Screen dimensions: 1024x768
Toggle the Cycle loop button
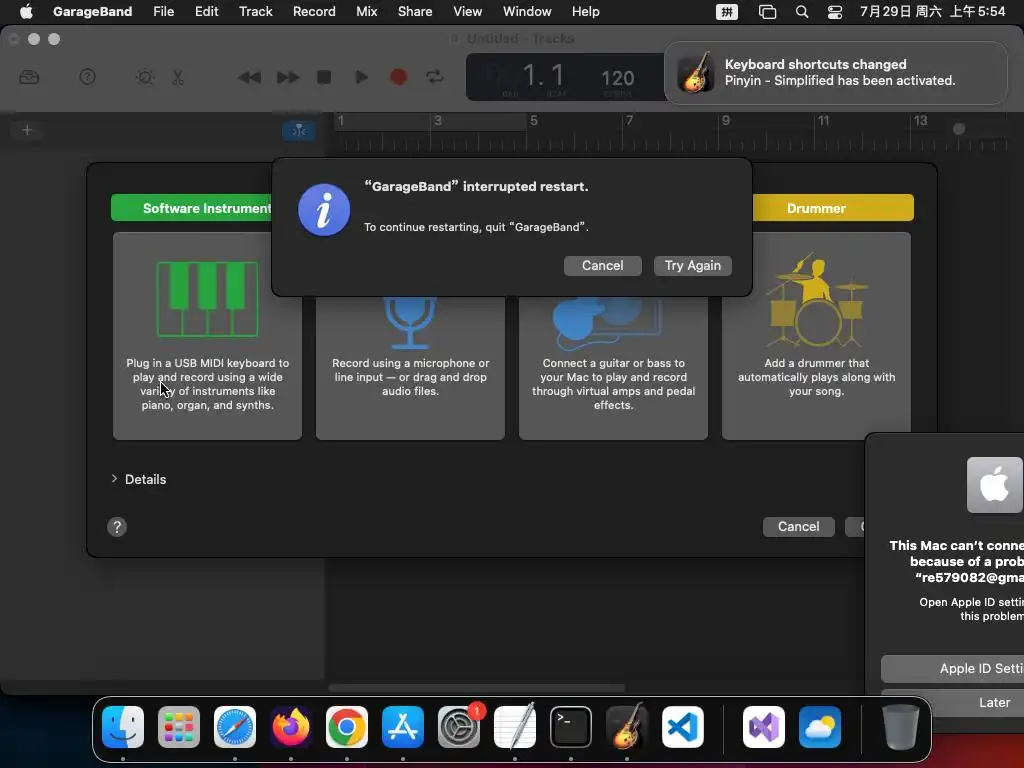coord(435,78)
